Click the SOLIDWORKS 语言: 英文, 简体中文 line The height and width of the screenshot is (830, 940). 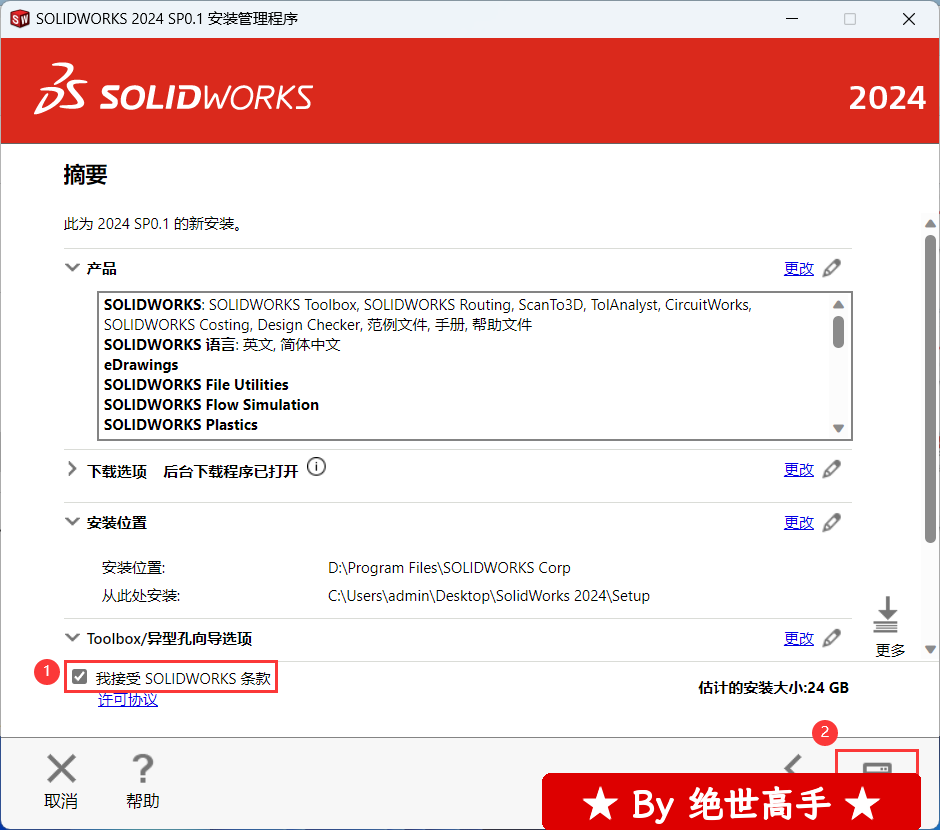[222, 345]
